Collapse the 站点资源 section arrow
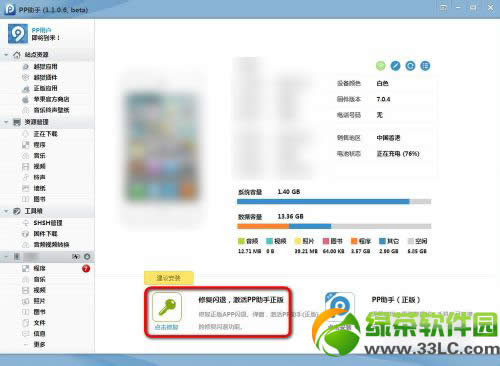The width and height of the screenshot is (500, 366). (6, 55)
